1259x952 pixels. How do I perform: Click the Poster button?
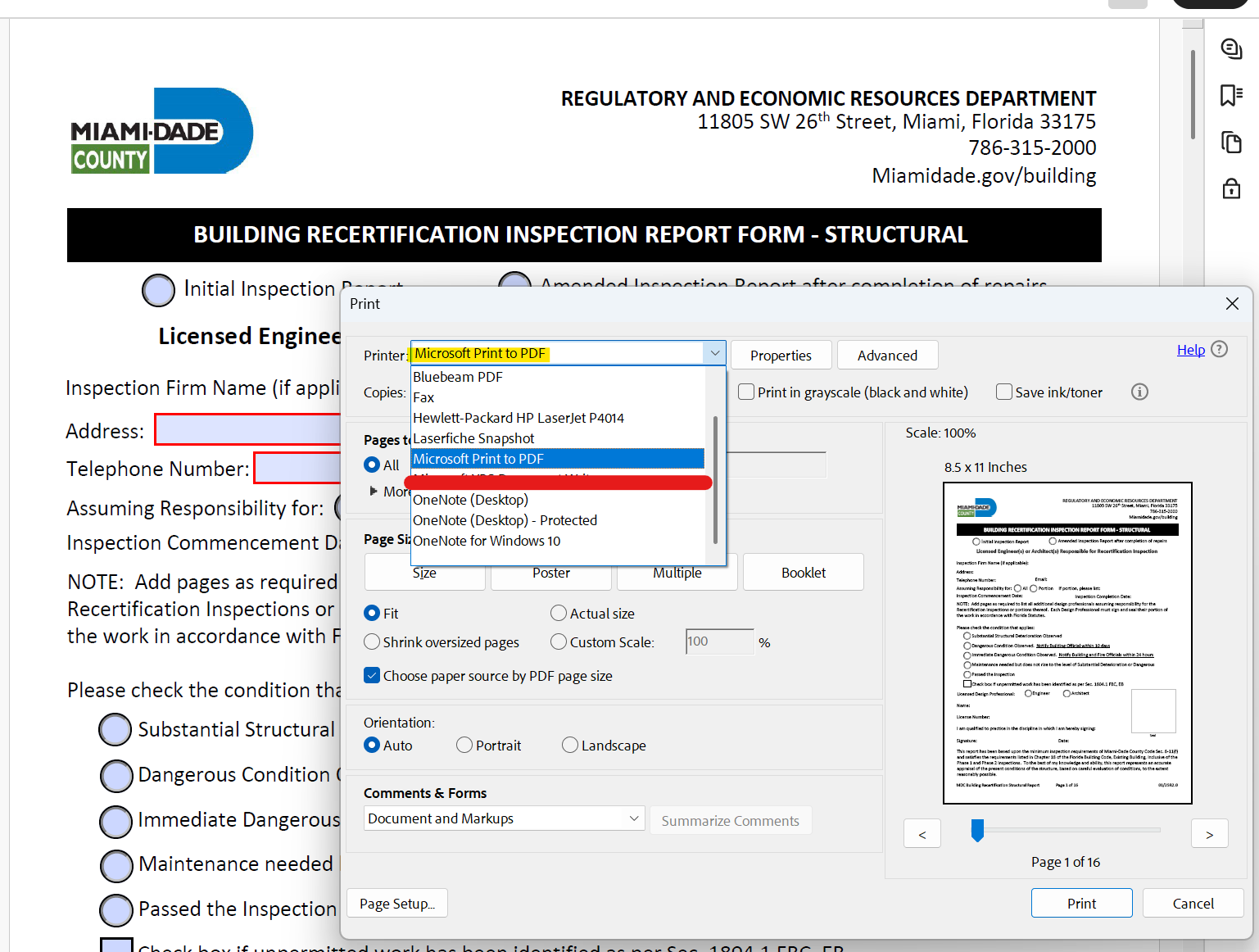coord(551,573)
